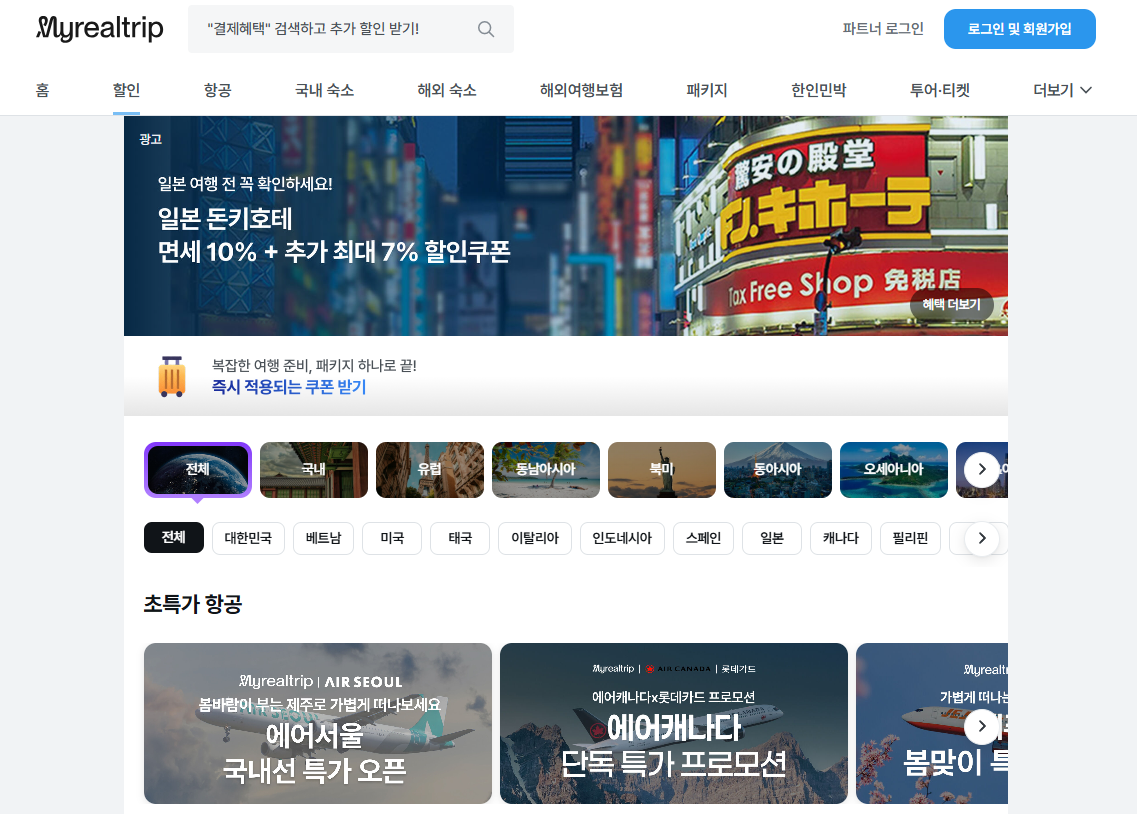Click the orange suitcase coupon icon

pos(172,376)
